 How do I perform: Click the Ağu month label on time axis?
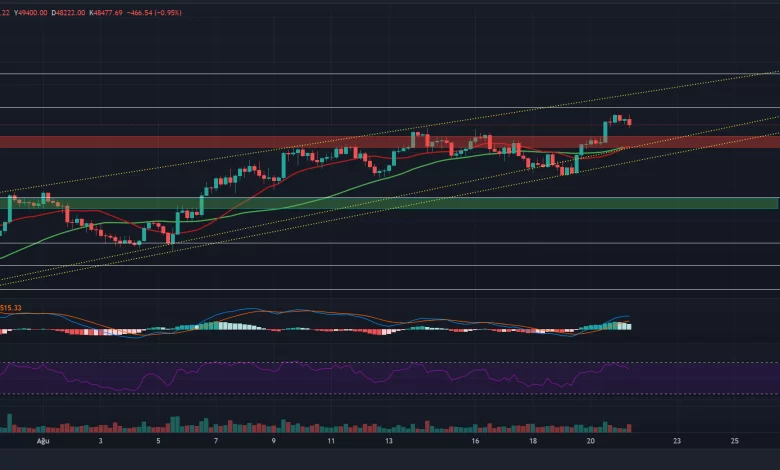pyautogui.click(x=42, y=440)
